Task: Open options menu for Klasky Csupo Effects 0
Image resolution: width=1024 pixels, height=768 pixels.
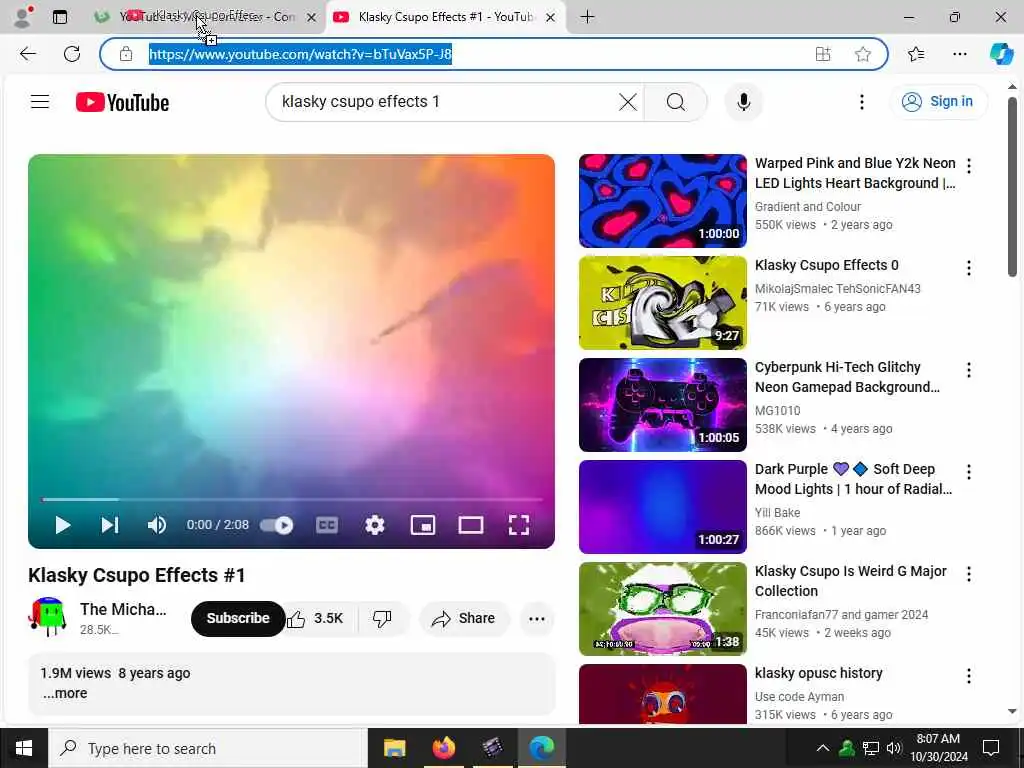Action: 969,268
